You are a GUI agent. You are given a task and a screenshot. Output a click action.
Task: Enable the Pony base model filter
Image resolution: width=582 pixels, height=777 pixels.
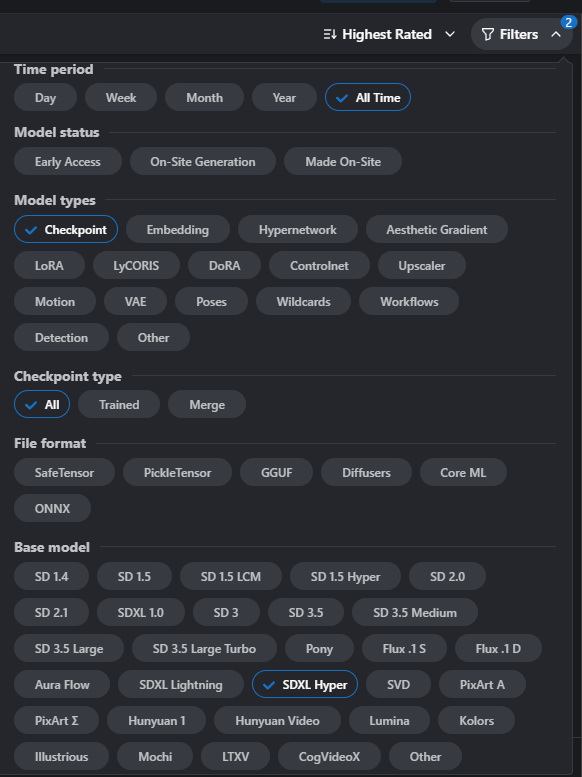[319, 649]
